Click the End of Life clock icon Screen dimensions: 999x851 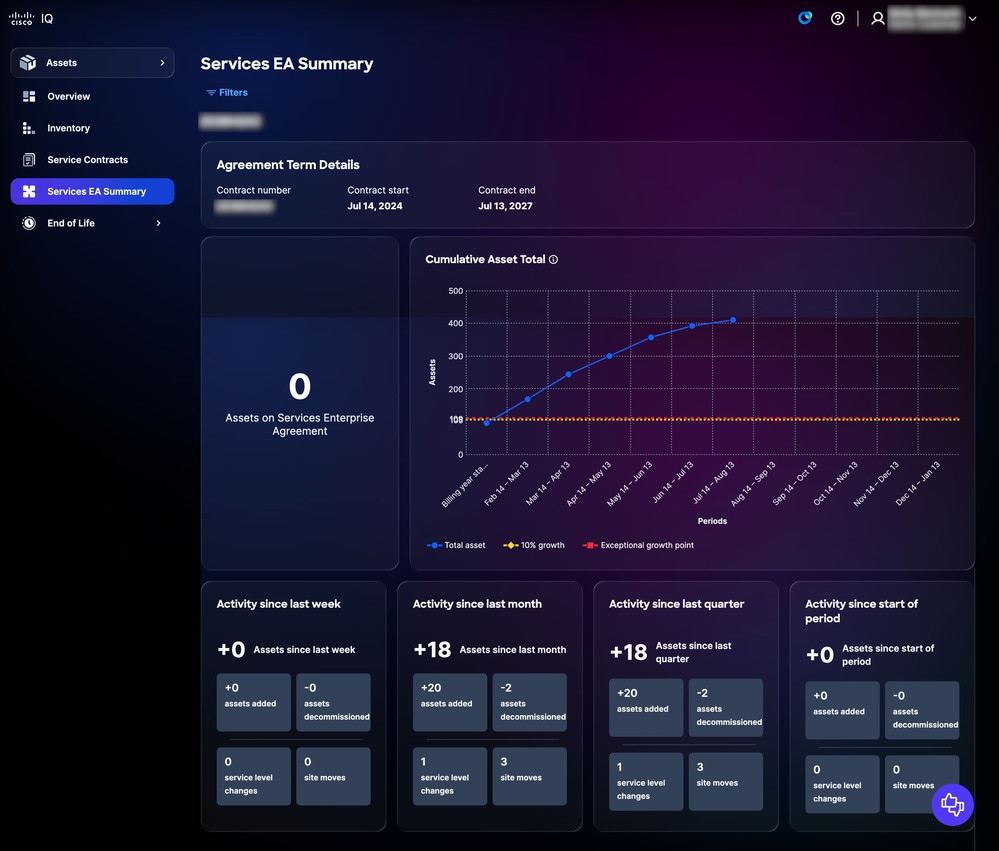29,223
